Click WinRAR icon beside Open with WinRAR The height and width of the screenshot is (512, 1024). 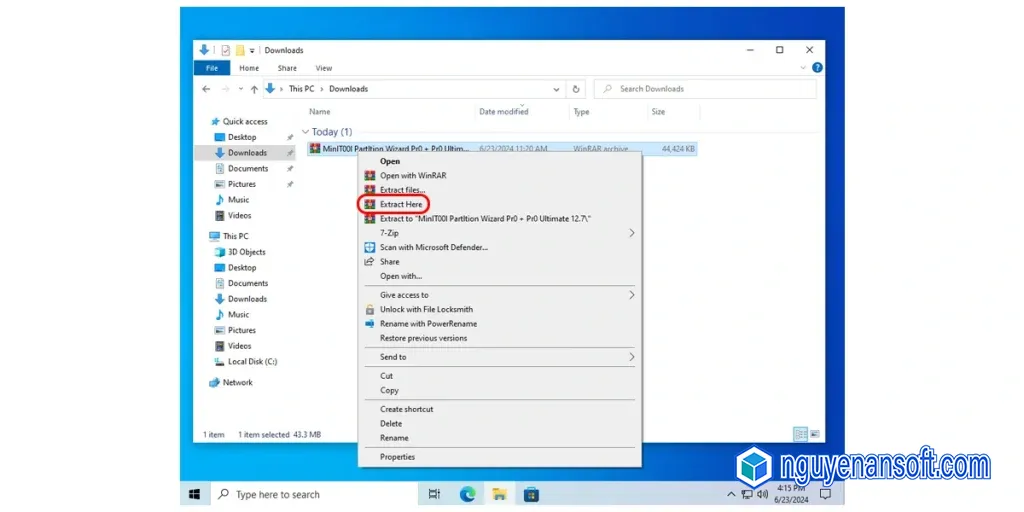pos(370,176)
